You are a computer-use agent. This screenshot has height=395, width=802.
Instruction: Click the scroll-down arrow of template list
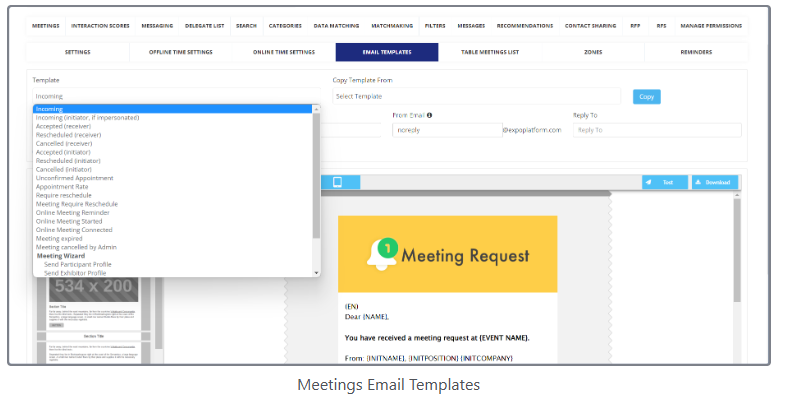[x=316, y=273]
